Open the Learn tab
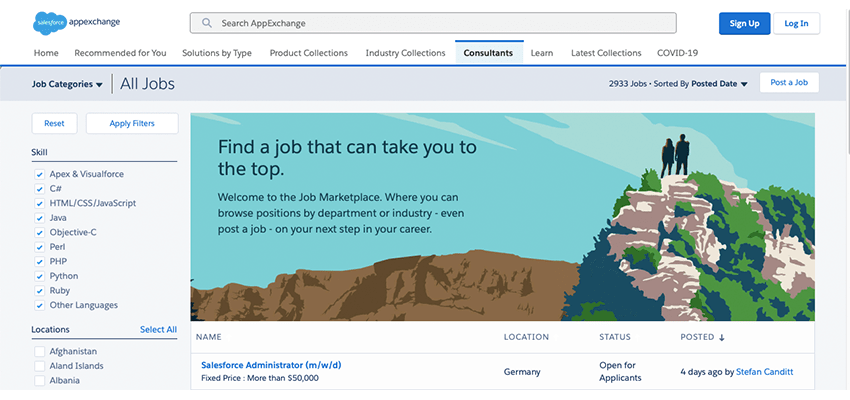 [542, 53]
